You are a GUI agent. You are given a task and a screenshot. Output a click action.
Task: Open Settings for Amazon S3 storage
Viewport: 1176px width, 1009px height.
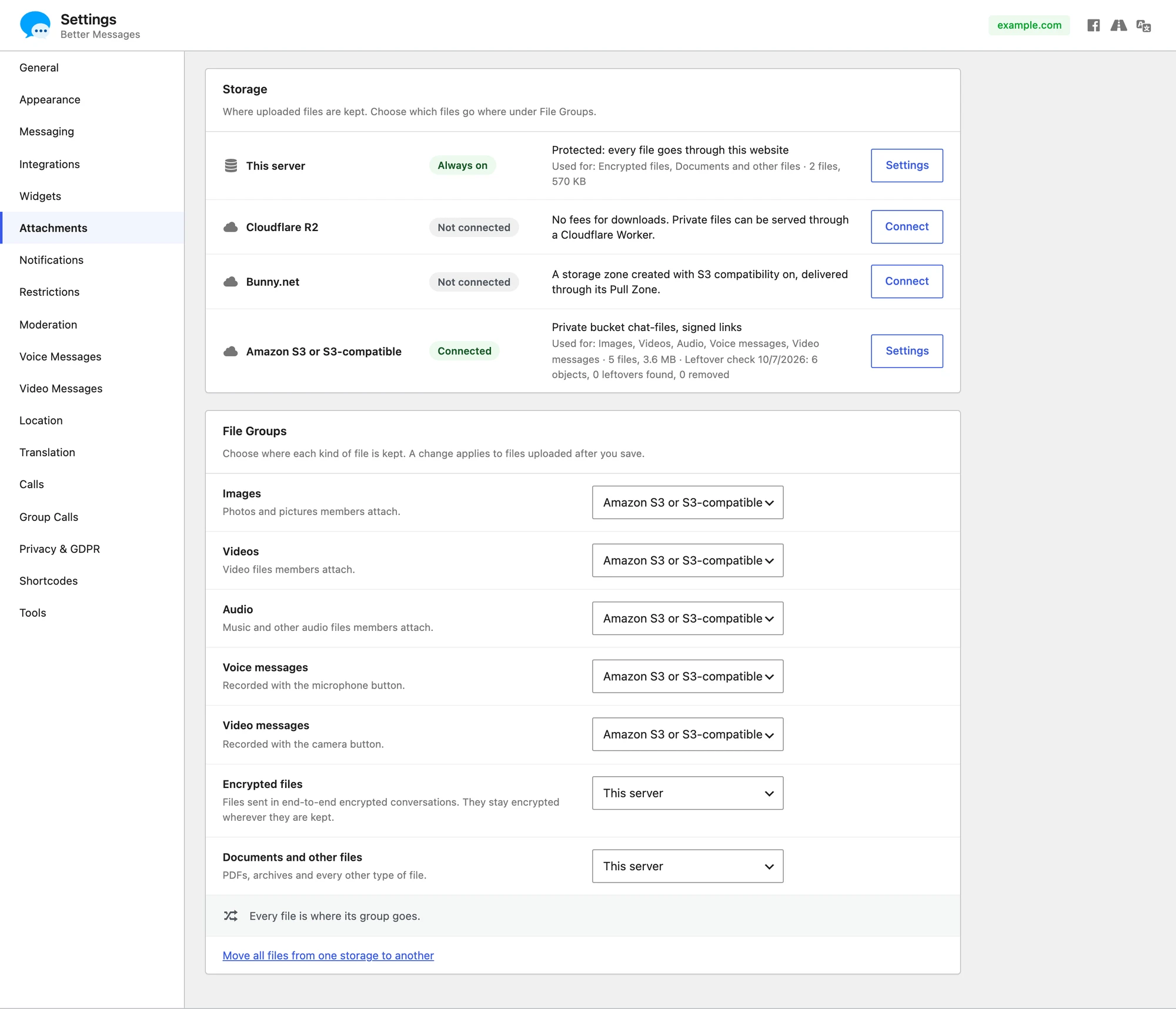click(x=907, y=351)
